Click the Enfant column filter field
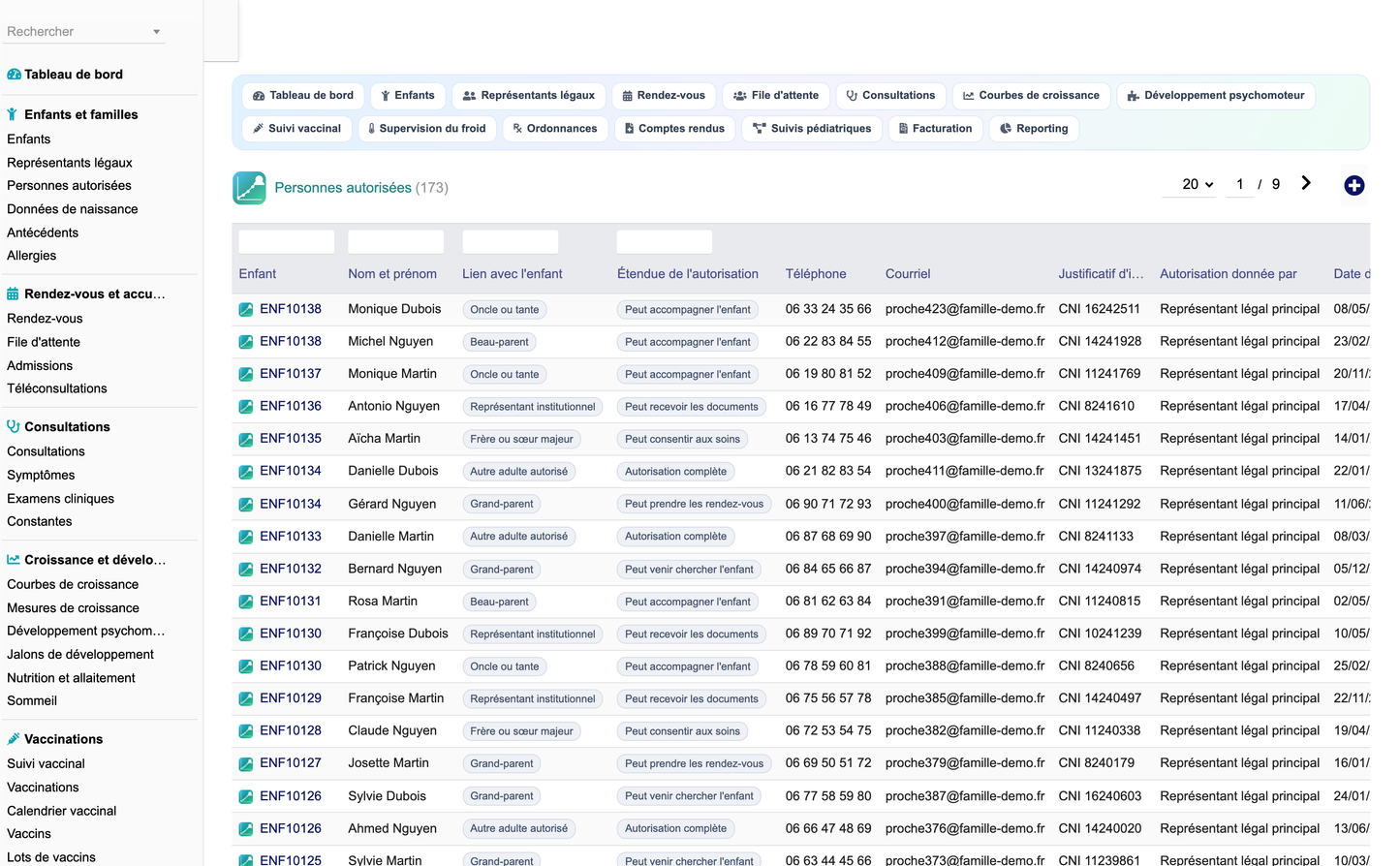 click(287, 242)
